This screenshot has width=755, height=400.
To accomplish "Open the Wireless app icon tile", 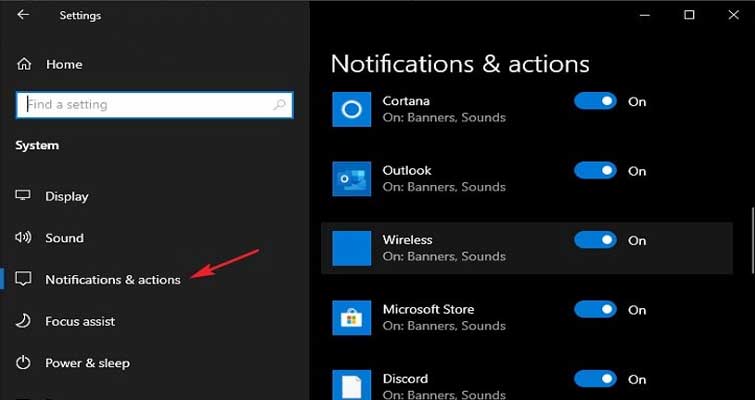I will (351, 248).
